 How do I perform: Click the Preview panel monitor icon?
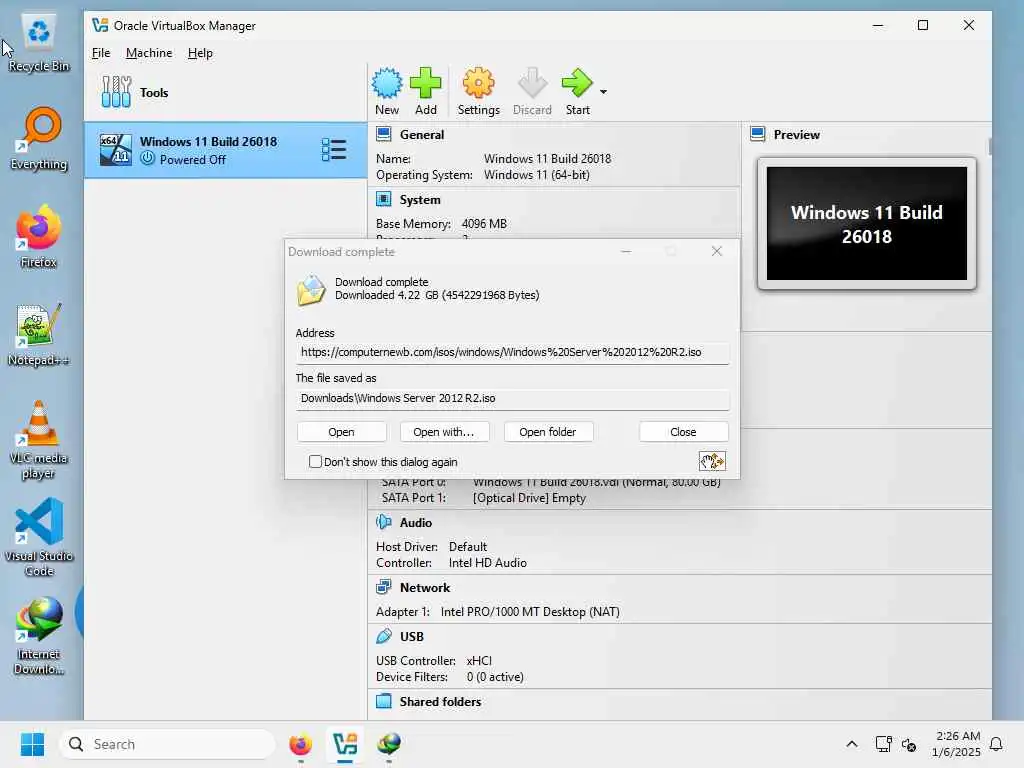(758, 135)
